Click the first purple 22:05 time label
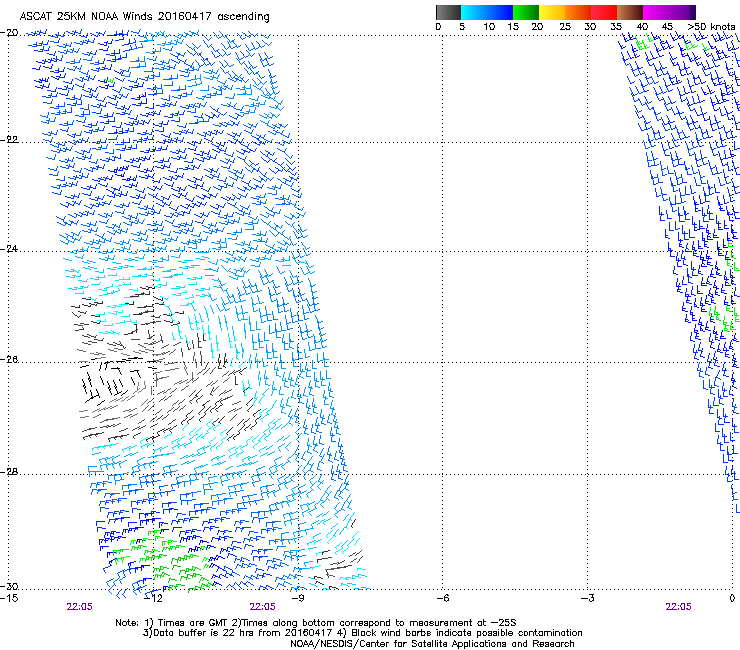The image size is (740, 650). 79,607
